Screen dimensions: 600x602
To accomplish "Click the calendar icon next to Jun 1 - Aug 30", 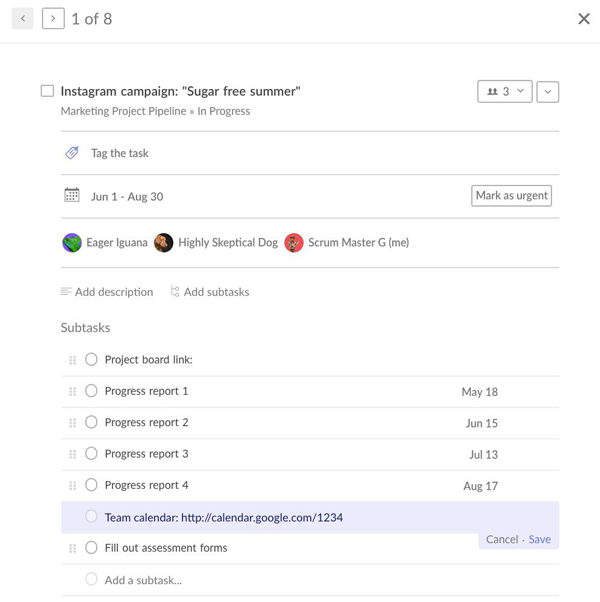I will [72, 196].
